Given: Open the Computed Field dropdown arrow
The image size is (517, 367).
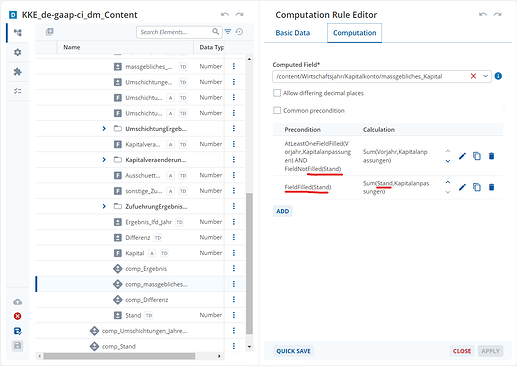Looking at the screenshot, I should [485, 76].
